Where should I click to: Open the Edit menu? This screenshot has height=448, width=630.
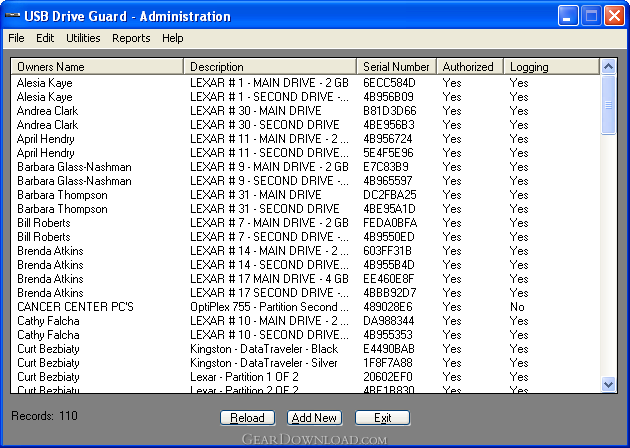(x=45, y=38)
